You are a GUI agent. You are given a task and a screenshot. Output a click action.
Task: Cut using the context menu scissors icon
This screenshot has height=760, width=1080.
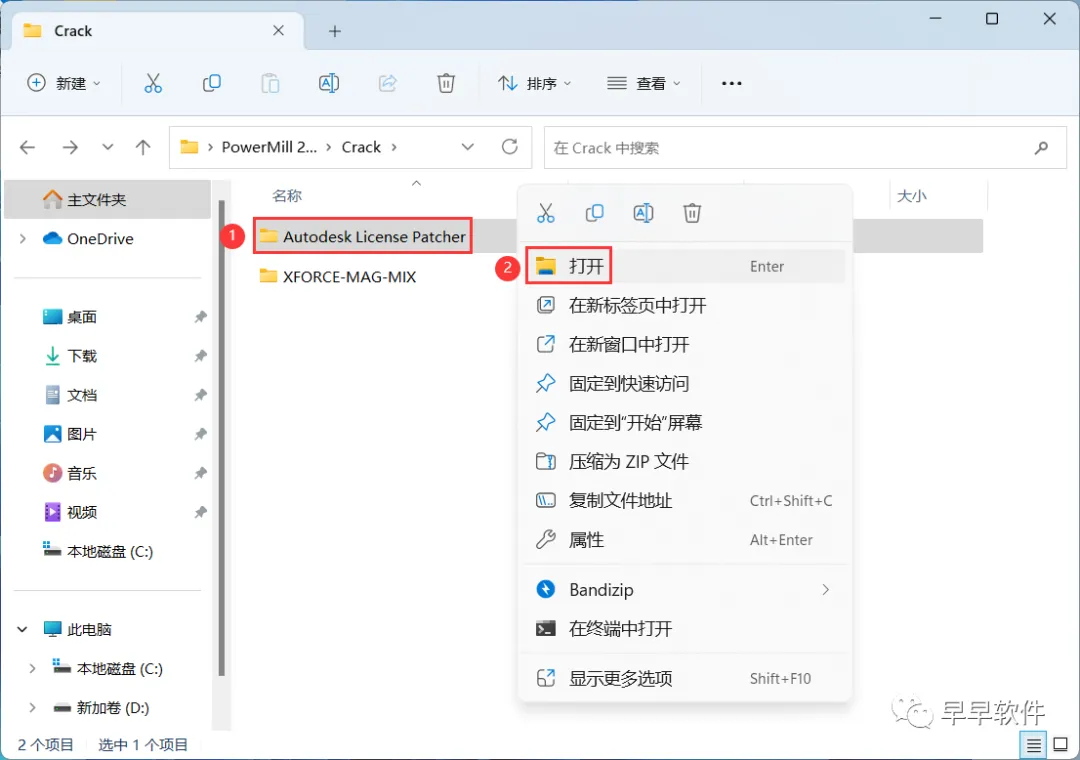(546, 213)
